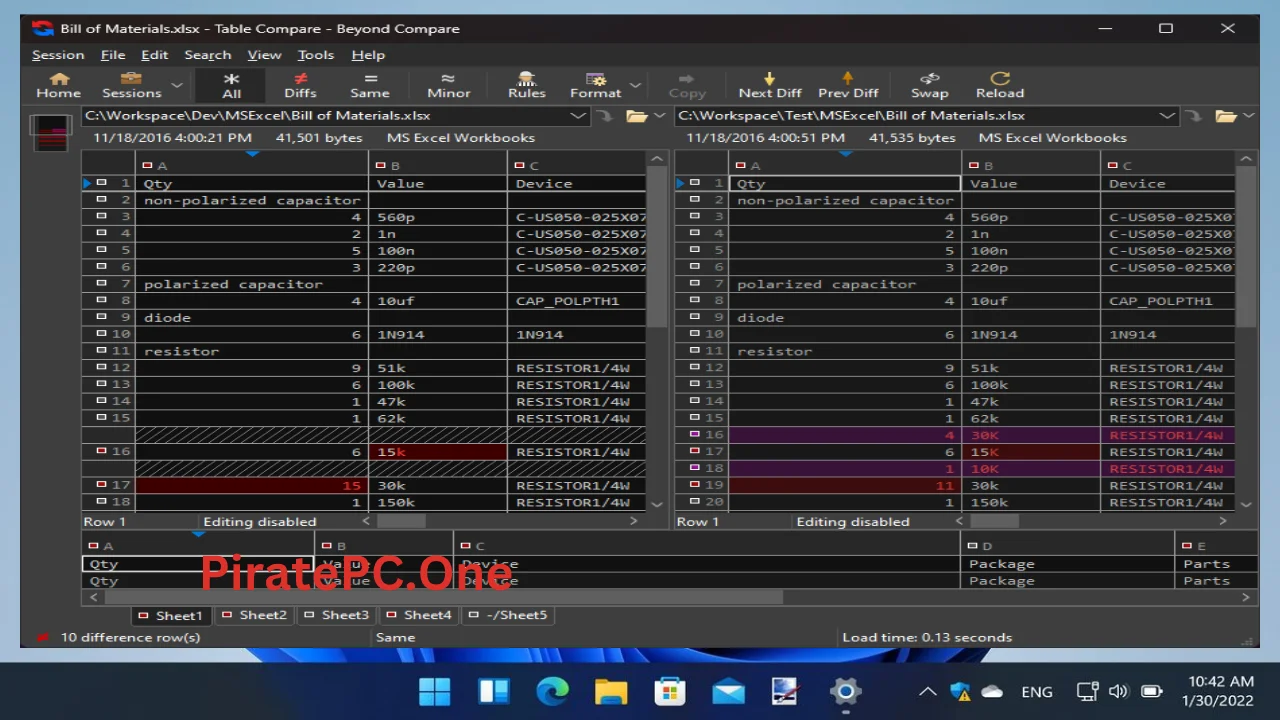The image size is (1280, 720).
Task: Open the Session menu
Action: pyautogui.click(x=58, y=55)
